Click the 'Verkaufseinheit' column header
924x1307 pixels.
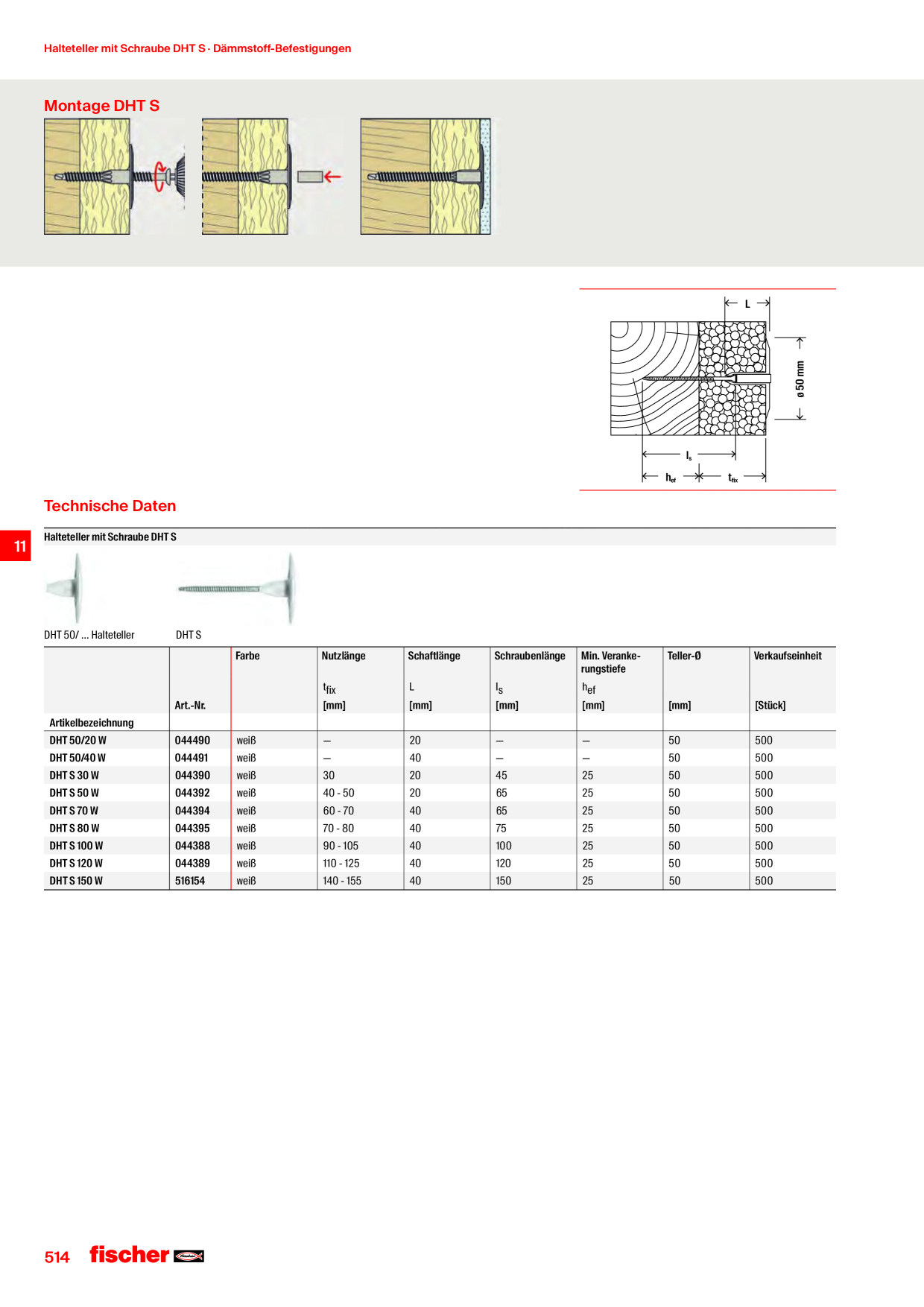coord(788,656)
